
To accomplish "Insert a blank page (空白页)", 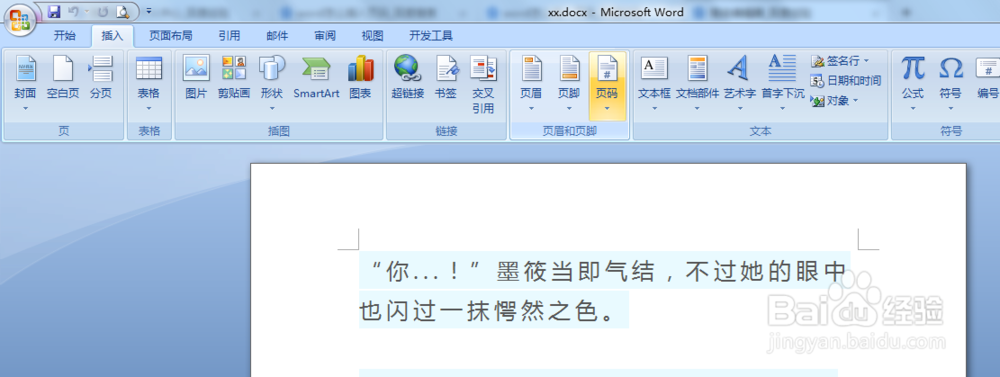I will 62,78.
